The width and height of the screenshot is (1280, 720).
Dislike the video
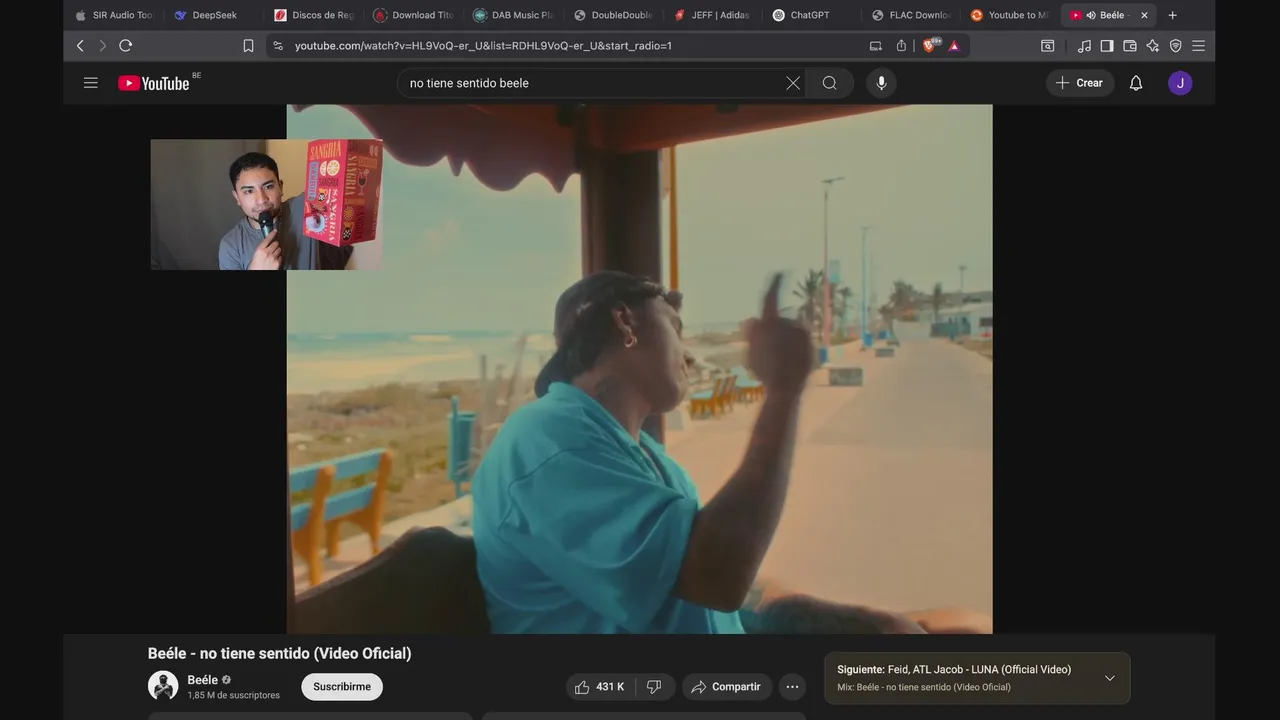click(x=654, y=687)
